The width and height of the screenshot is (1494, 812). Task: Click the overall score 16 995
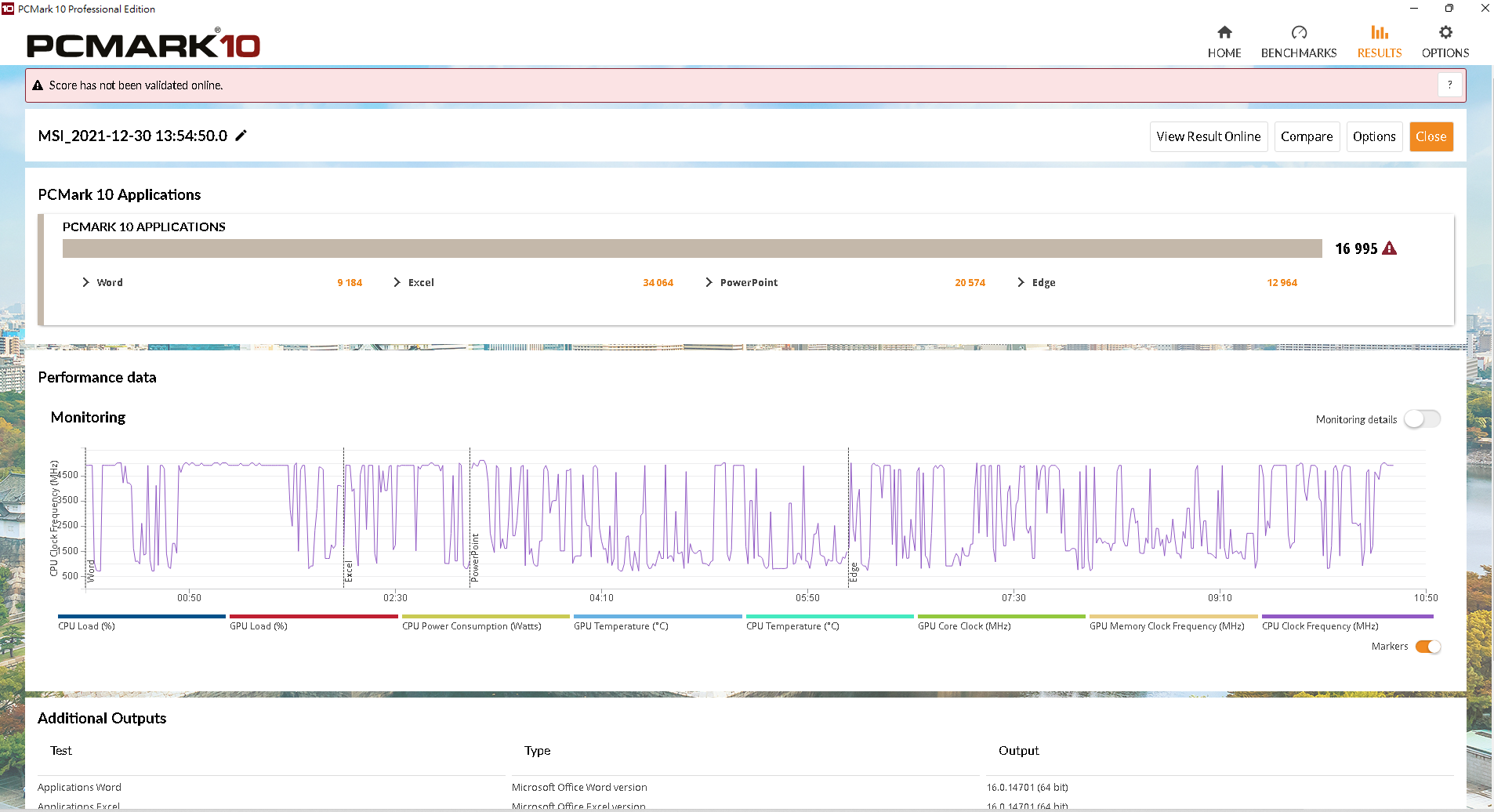1356,248
